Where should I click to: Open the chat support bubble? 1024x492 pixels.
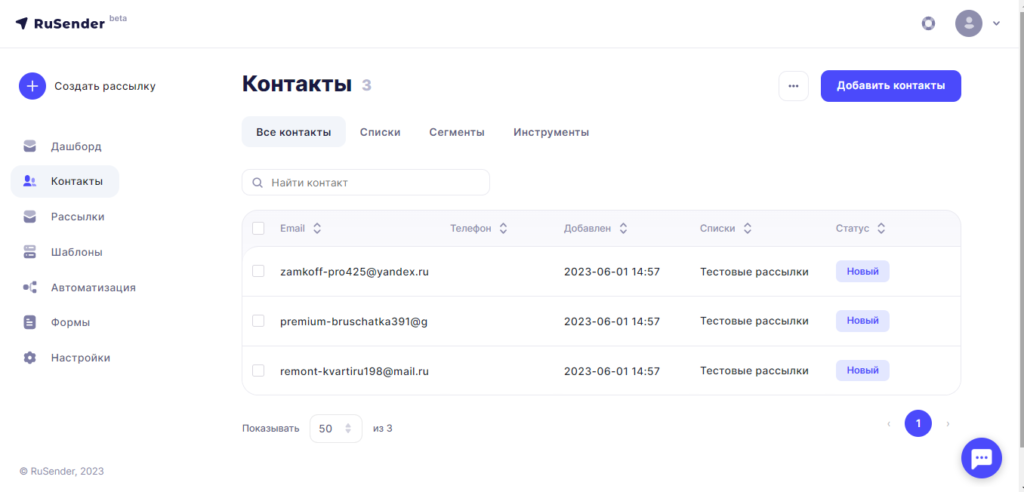tap(982, 458)
